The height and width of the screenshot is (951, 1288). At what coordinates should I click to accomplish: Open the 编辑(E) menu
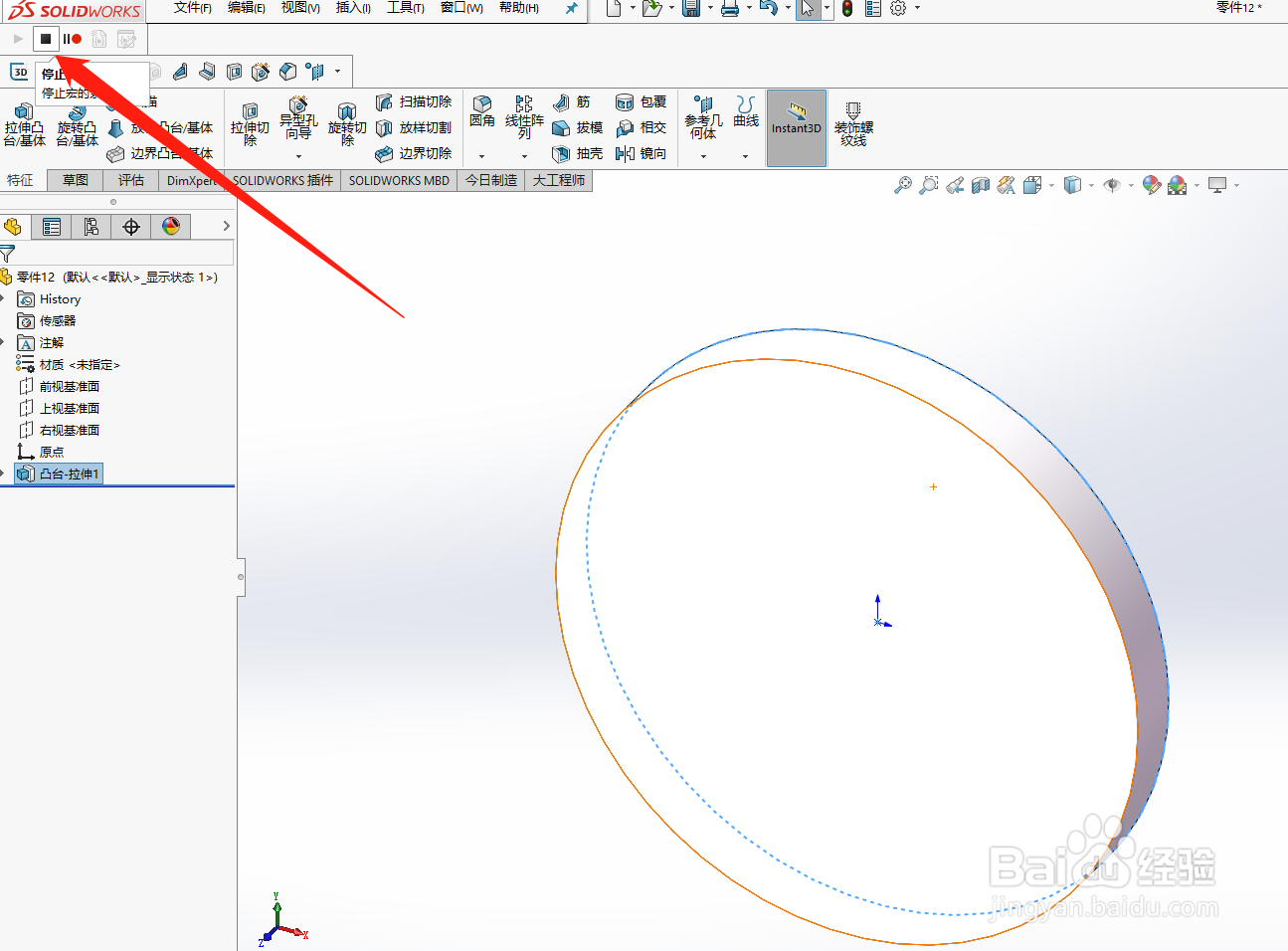(247, 8)
